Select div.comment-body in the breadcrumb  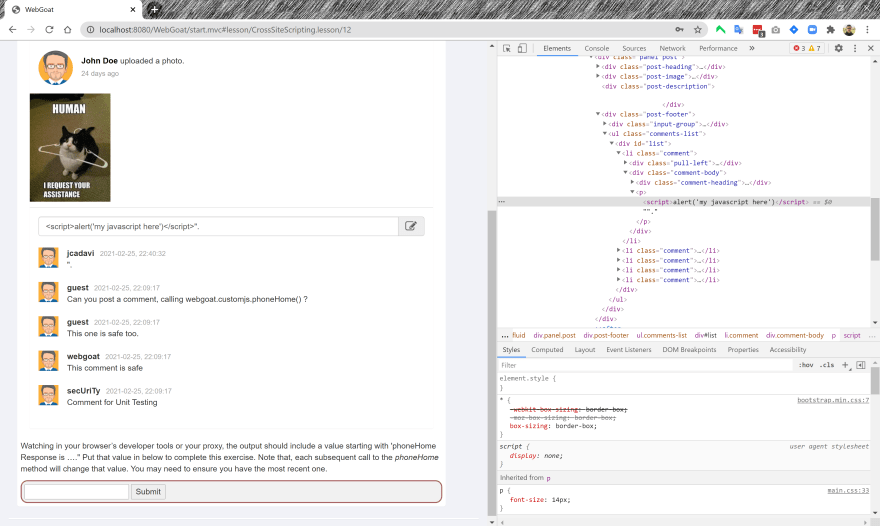pos(795,335)
